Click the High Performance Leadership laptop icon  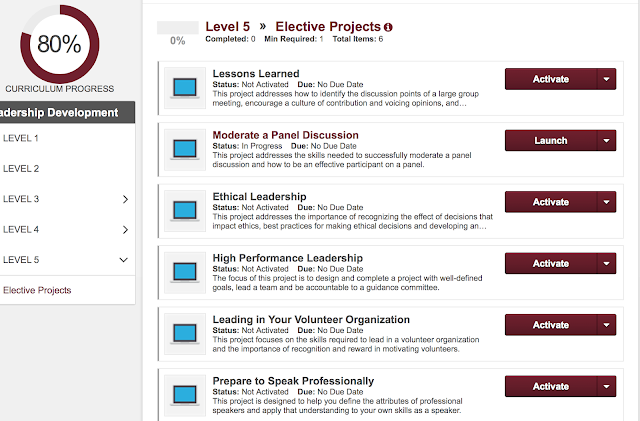click(x=185, y=272)
